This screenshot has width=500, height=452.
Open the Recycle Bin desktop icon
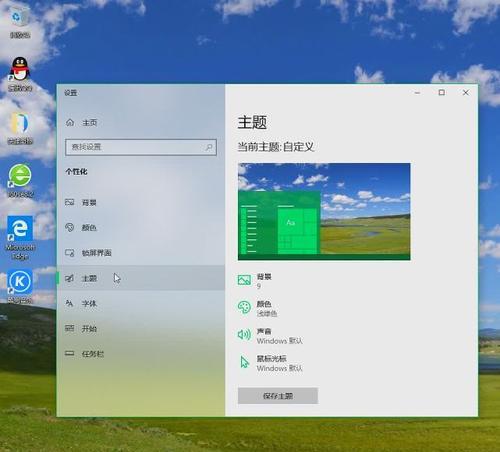[19, 22]
